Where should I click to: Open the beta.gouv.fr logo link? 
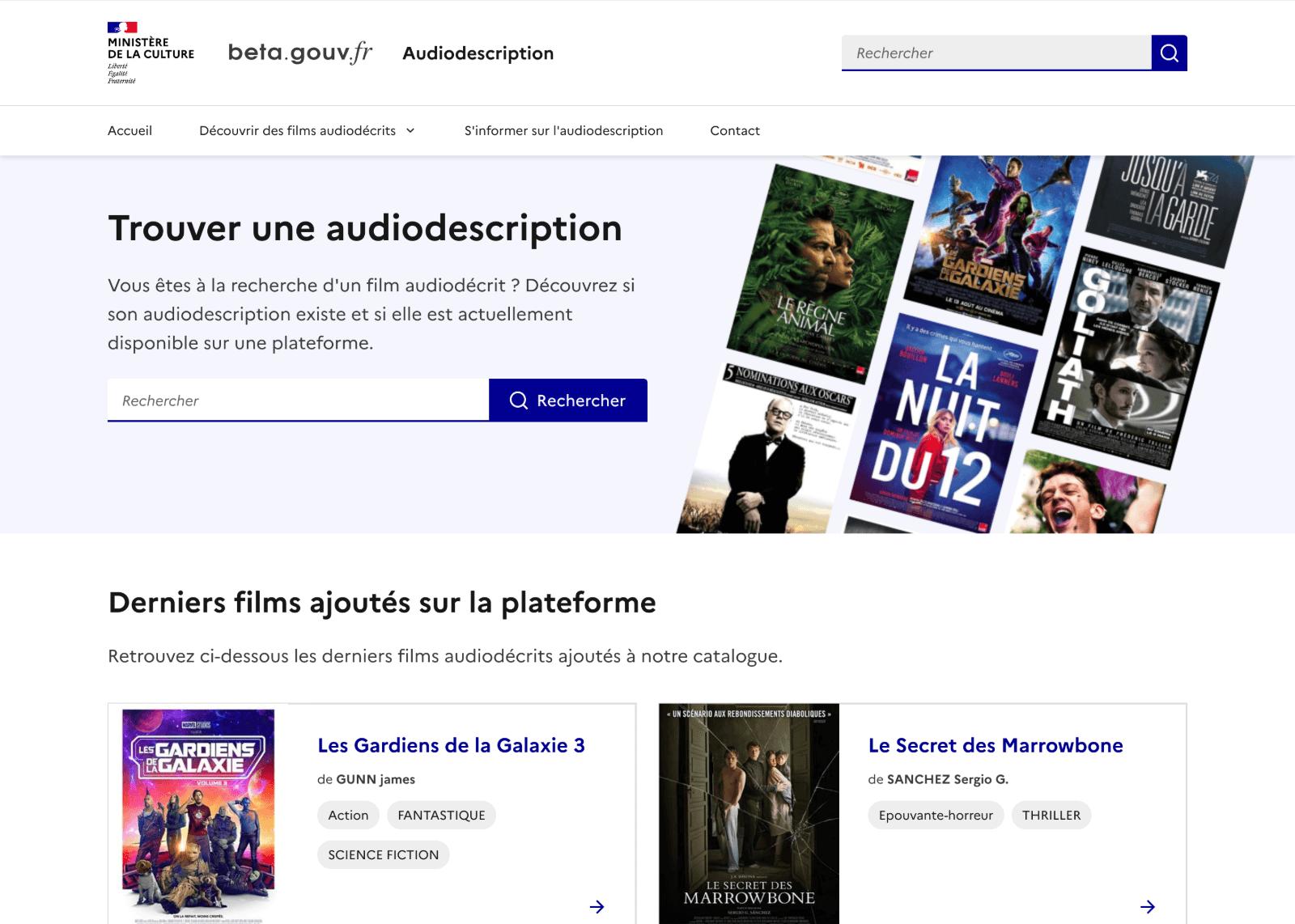(300, 53)
